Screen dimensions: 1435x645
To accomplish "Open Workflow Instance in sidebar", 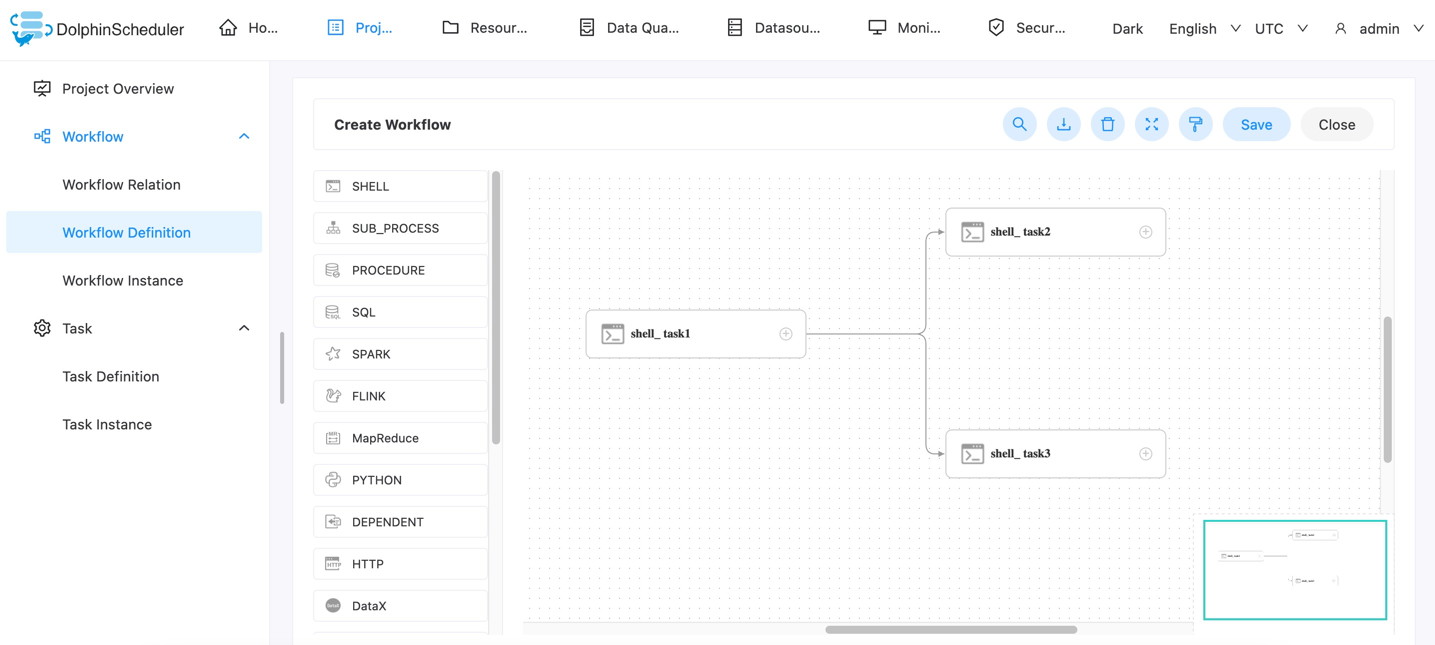I will tap(122, 281).
